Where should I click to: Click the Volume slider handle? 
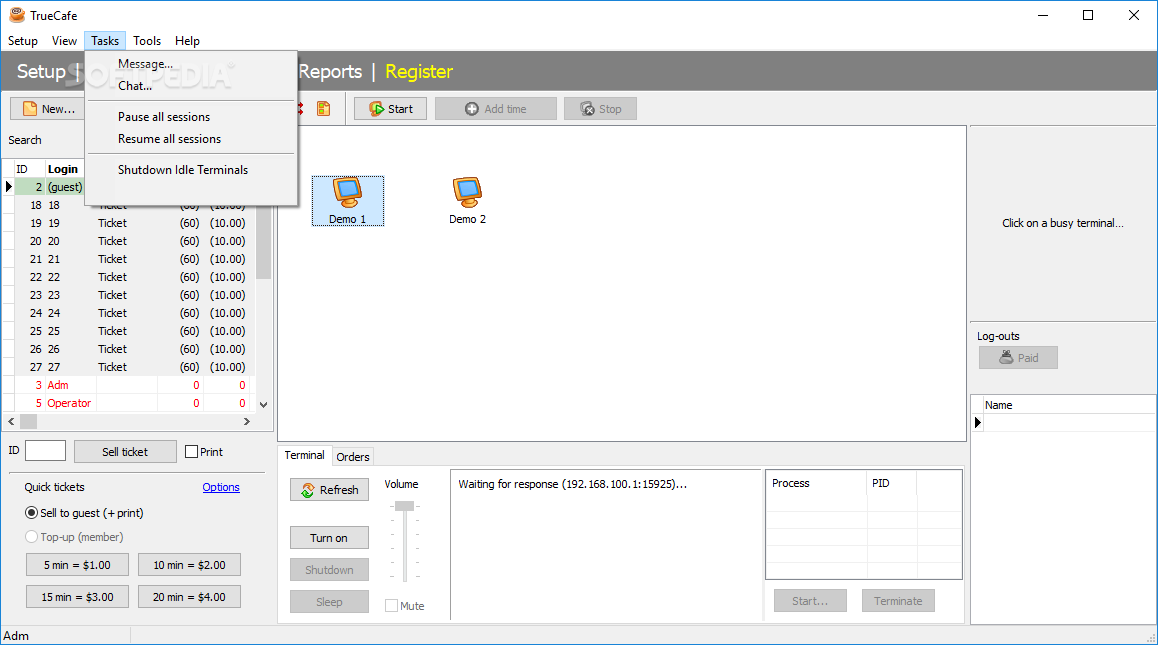tap(404, 506)
